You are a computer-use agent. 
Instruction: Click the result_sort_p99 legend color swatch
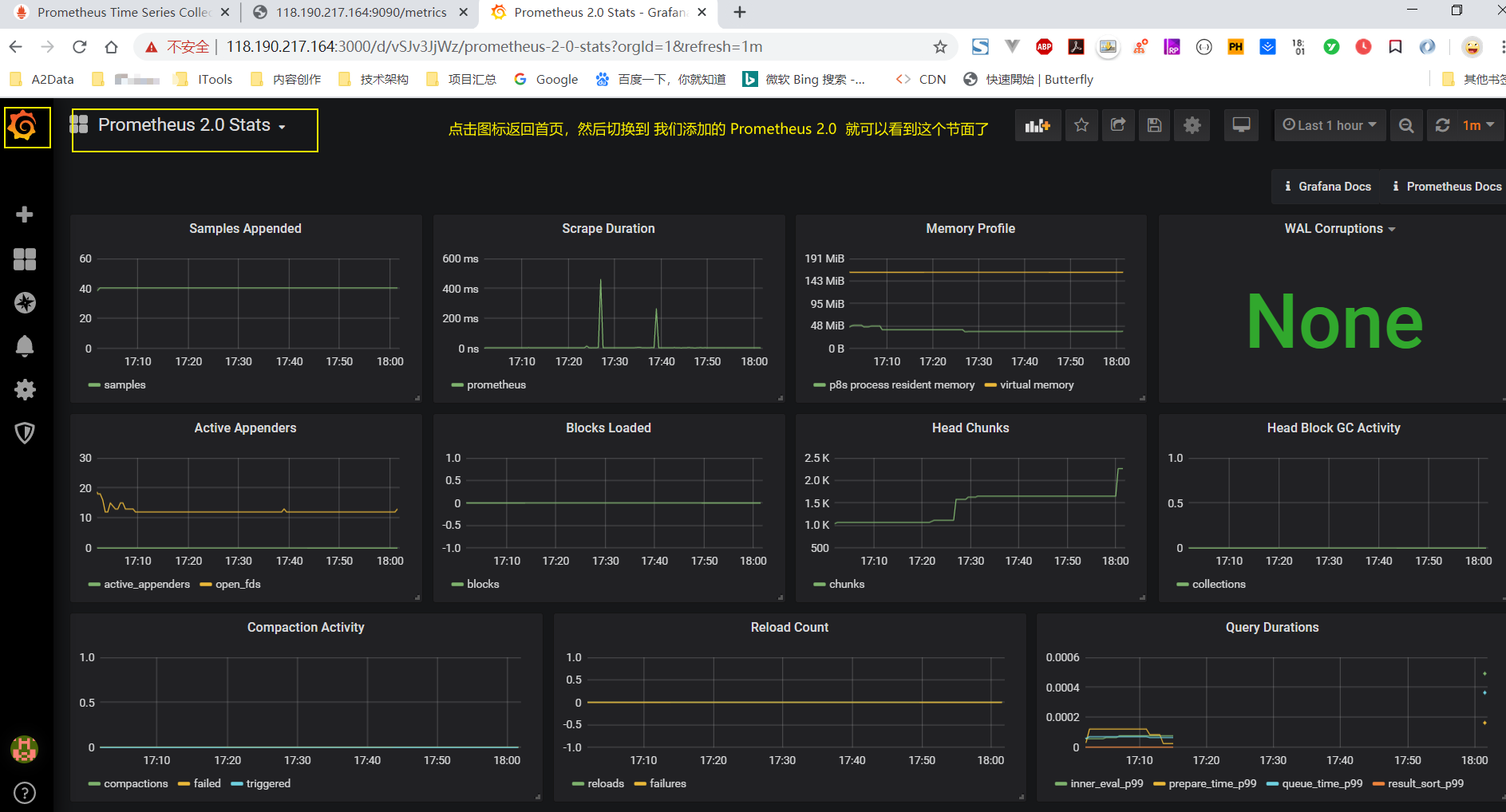click(x=1378, y=784)
